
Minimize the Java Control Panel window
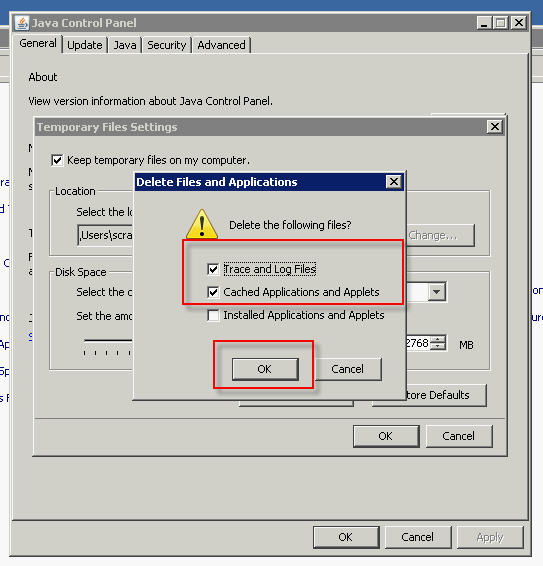click(x=484, y=23)
